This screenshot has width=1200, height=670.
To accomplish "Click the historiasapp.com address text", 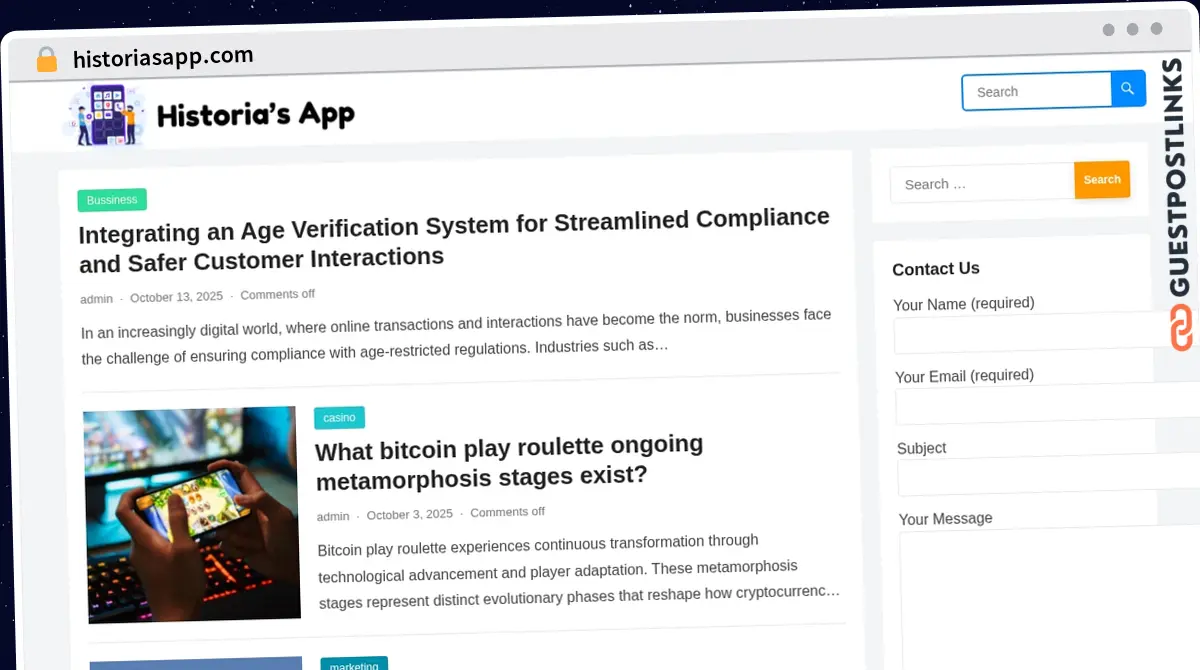I will pos(163,57).
